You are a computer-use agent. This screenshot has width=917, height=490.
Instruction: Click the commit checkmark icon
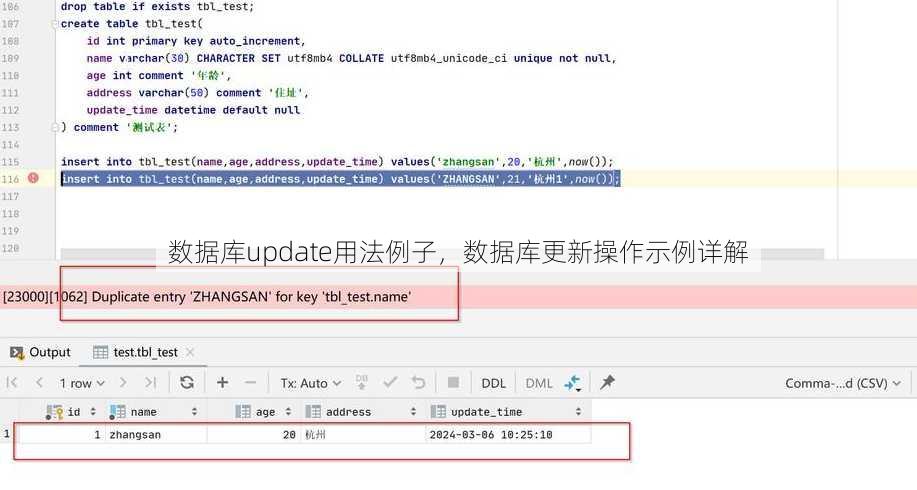point(390,383)
